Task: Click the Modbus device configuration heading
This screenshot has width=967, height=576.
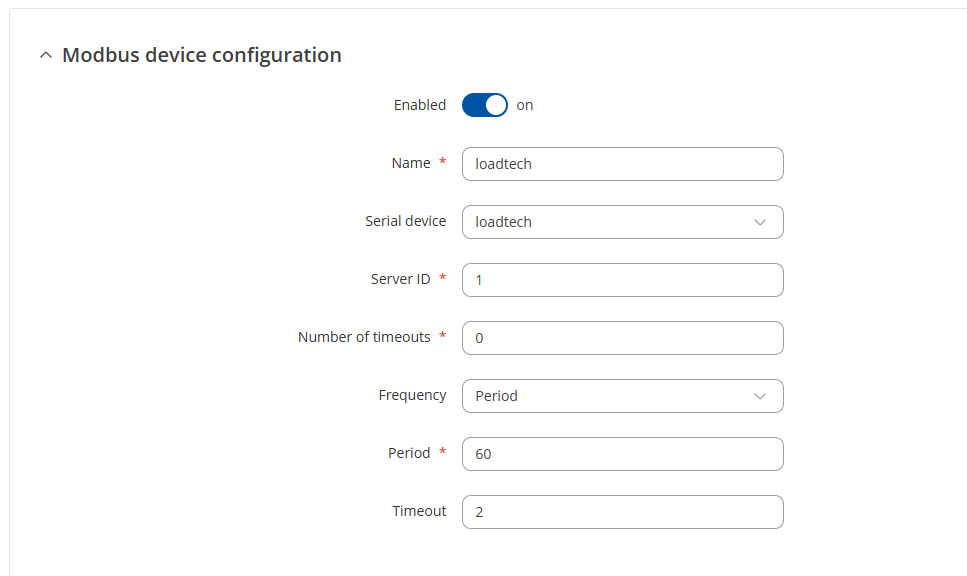Action: [x=202, y=55]
